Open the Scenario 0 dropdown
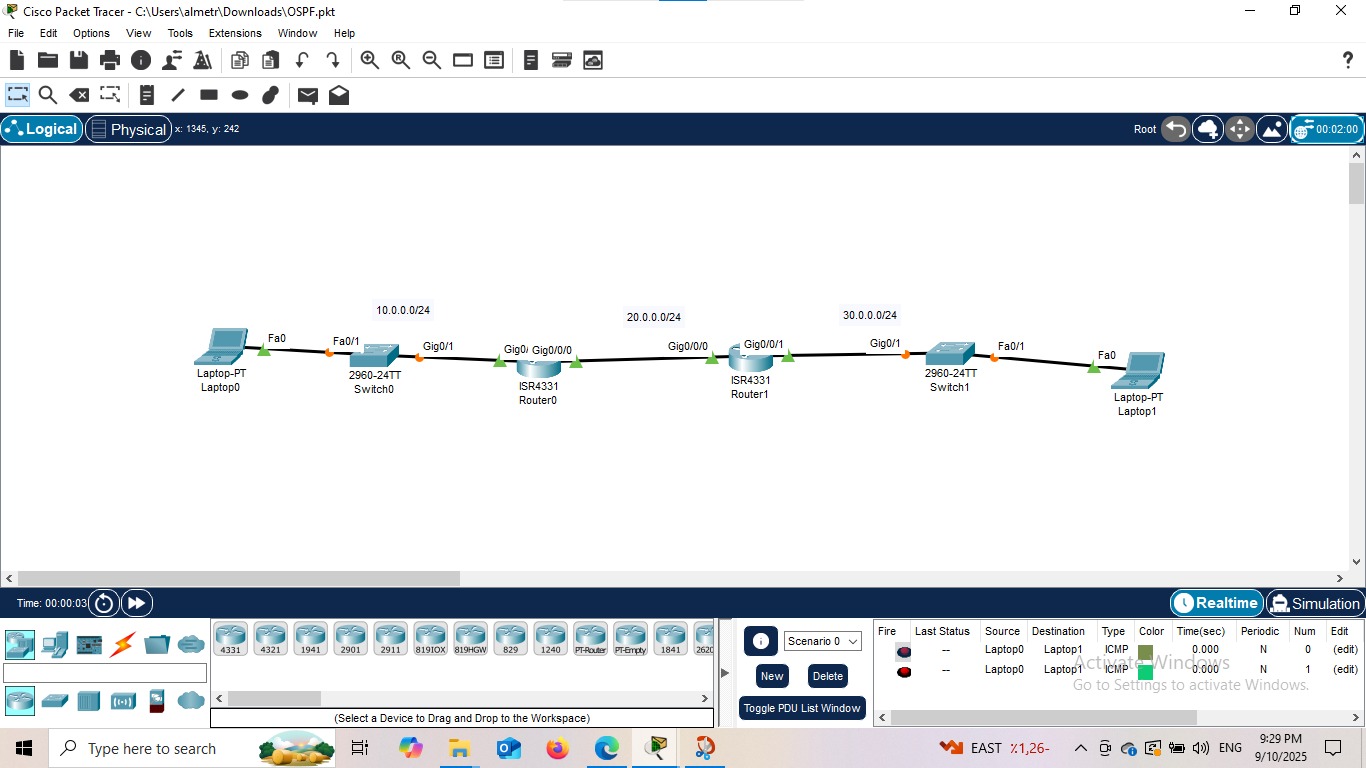 click(x=823, y=641)
